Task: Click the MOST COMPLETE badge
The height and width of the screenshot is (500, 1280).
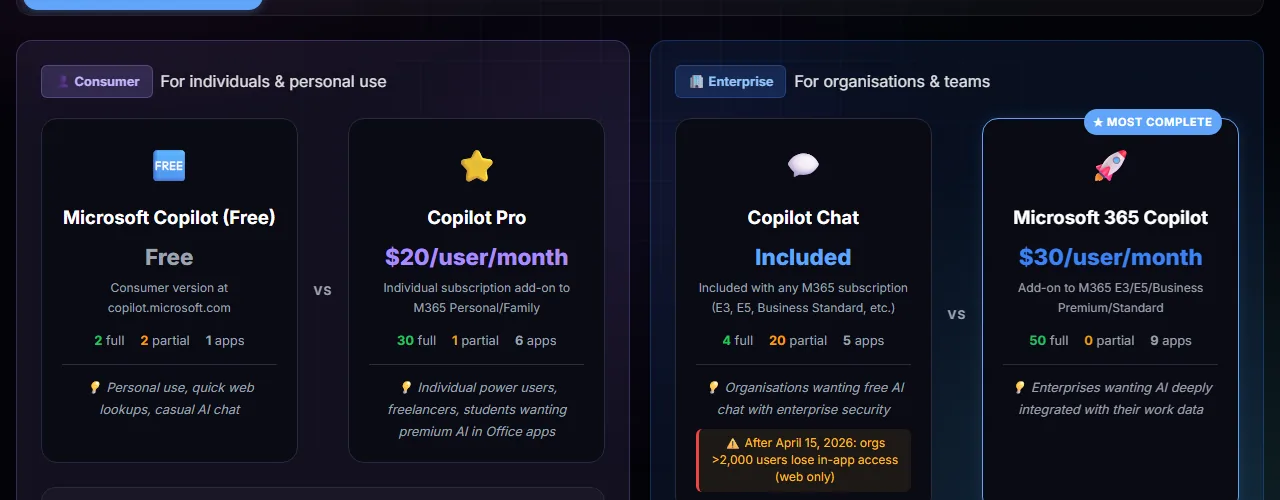Action: (1152, 122)
